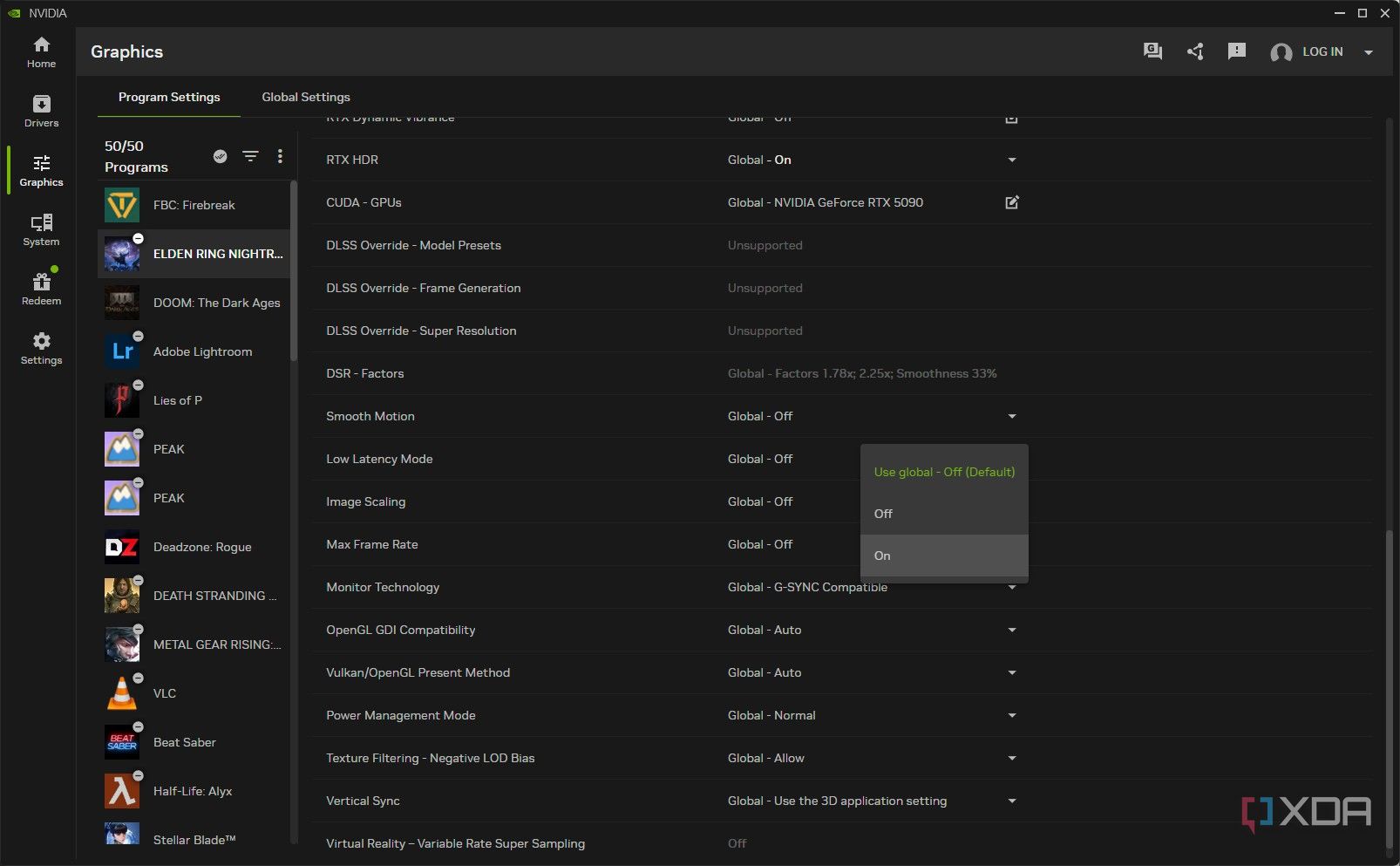Open the Home page in sidebar
Screen dimensions: 1400x866
pyautogui.click(x=41, y=52)
